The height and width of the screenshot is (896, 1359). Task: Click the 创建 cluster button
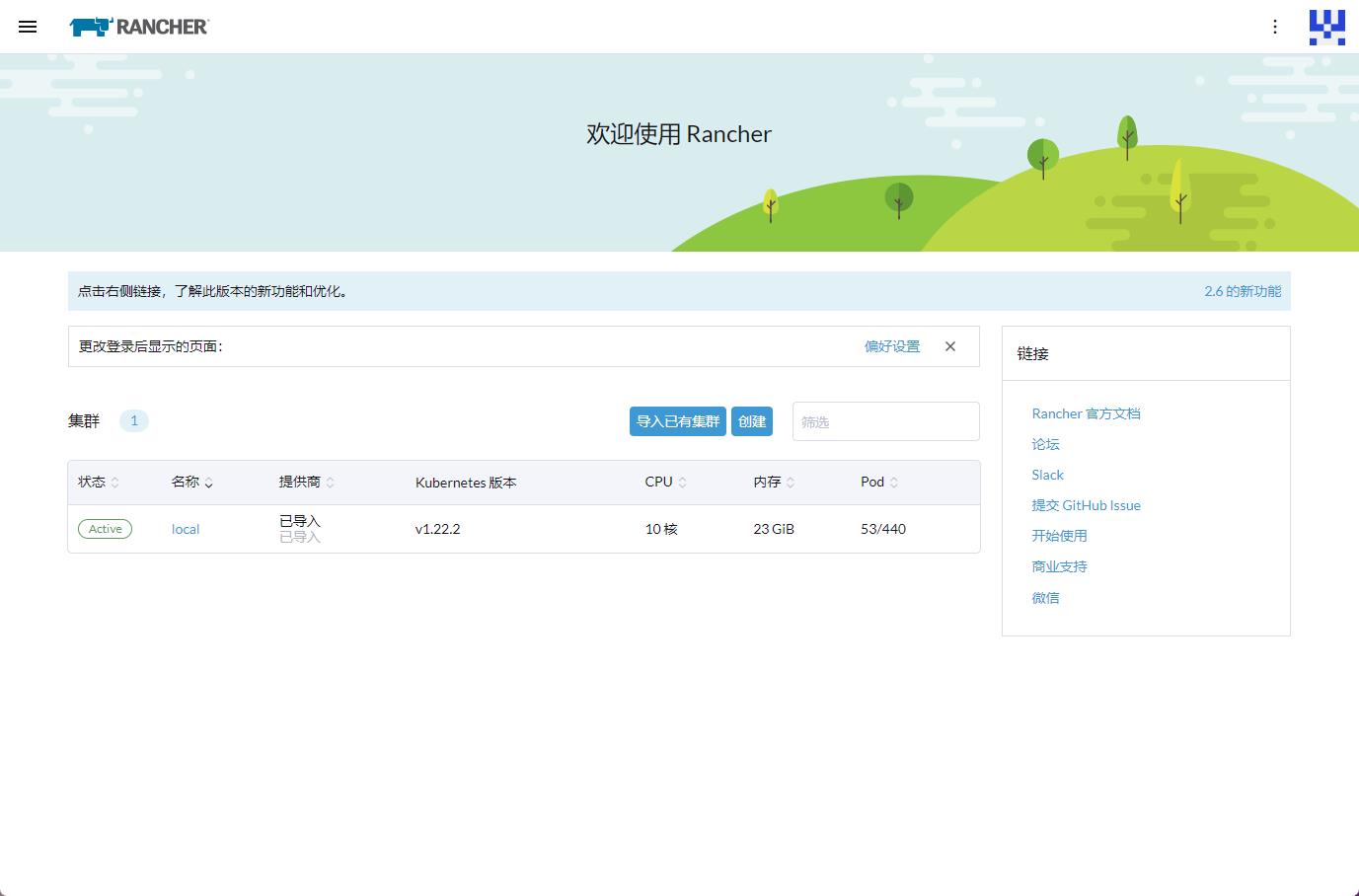752,421
